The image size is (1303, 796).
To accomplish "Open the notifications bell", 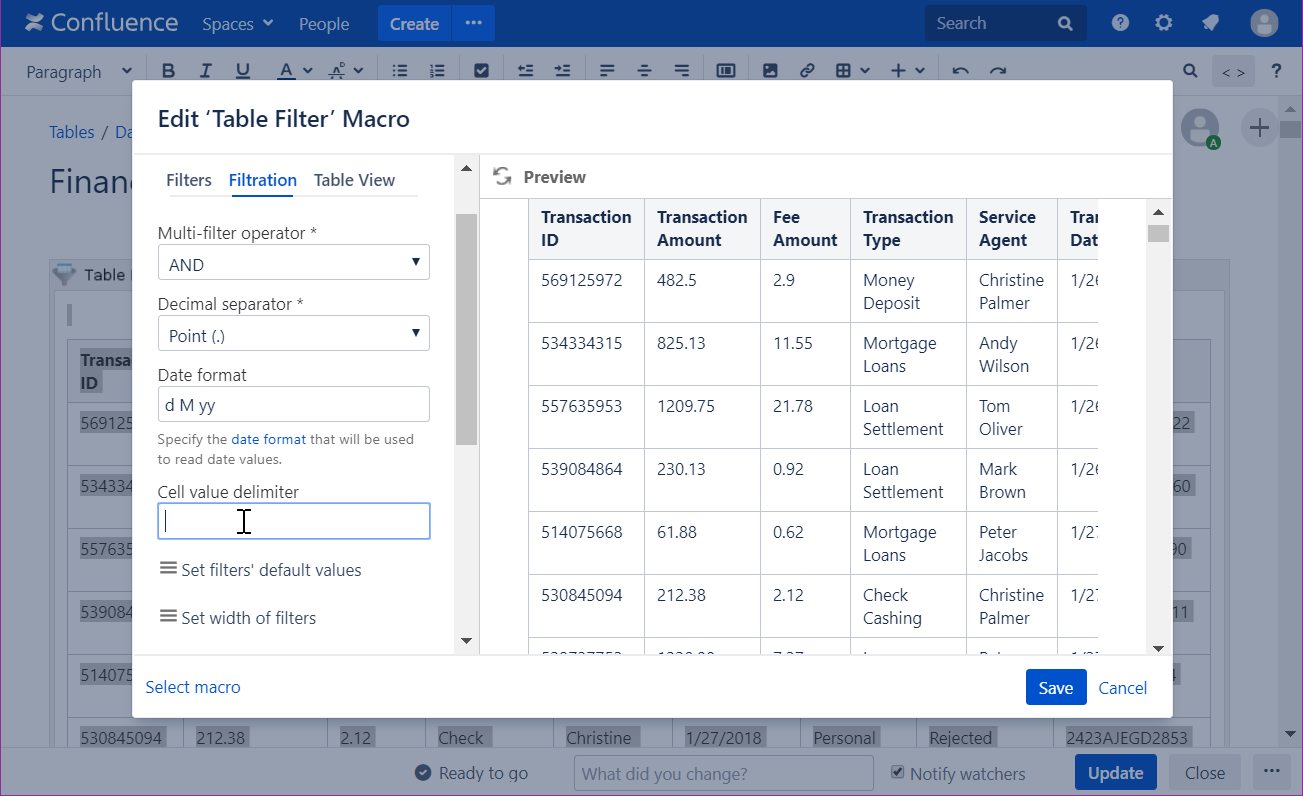I will click(x=1210, y=22).
